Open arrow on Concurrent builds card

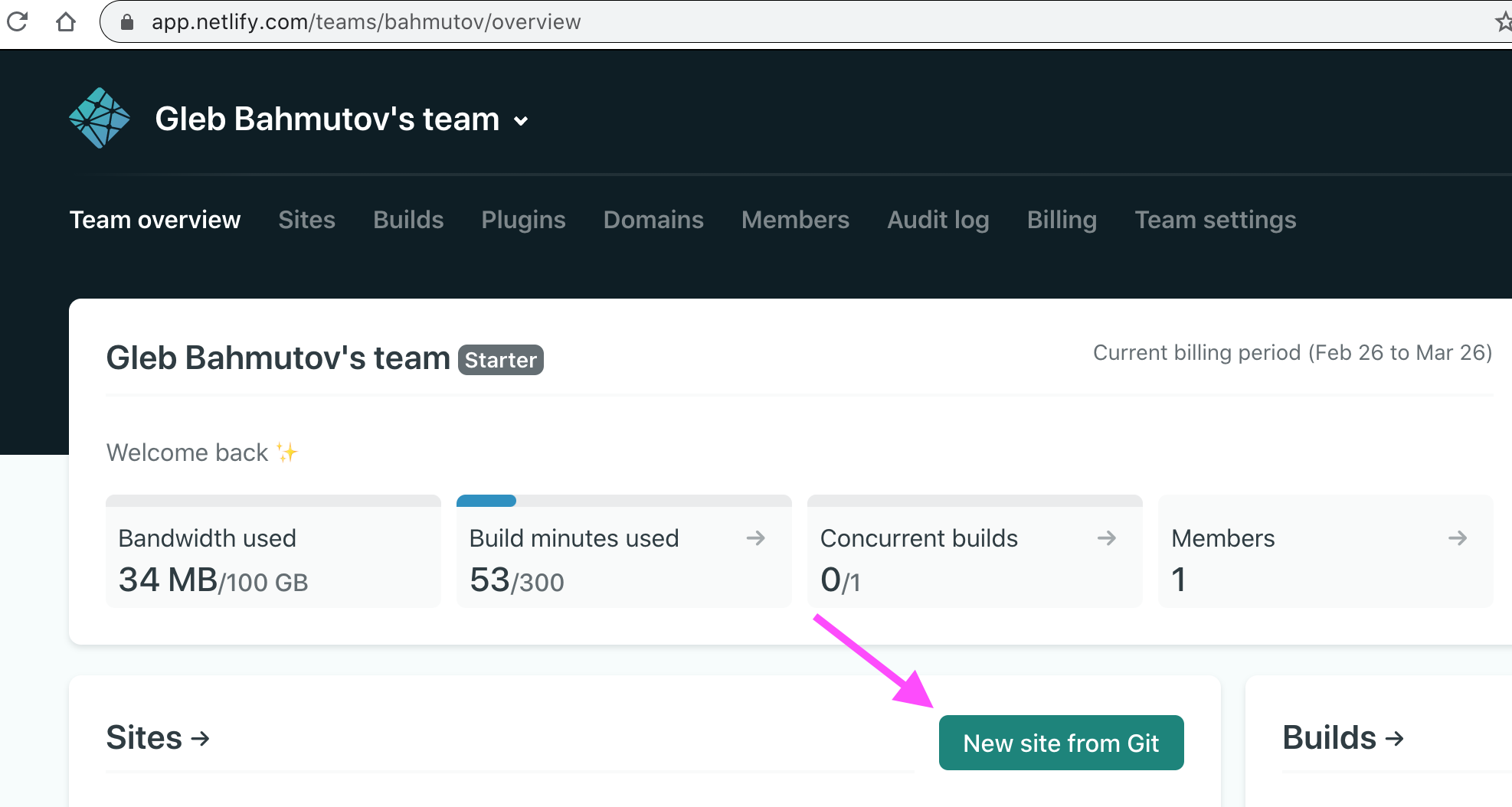pos(1106,538)
